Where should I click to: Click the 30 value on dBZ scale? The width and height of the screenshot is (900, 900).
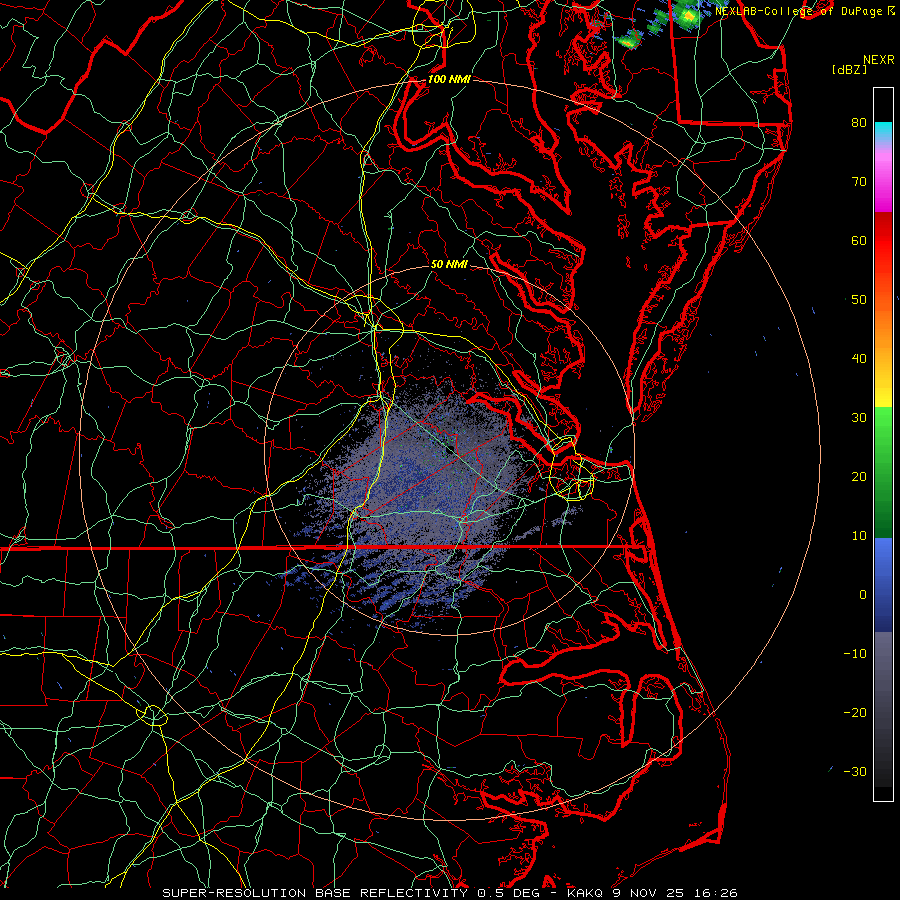(x=859, y=417)
